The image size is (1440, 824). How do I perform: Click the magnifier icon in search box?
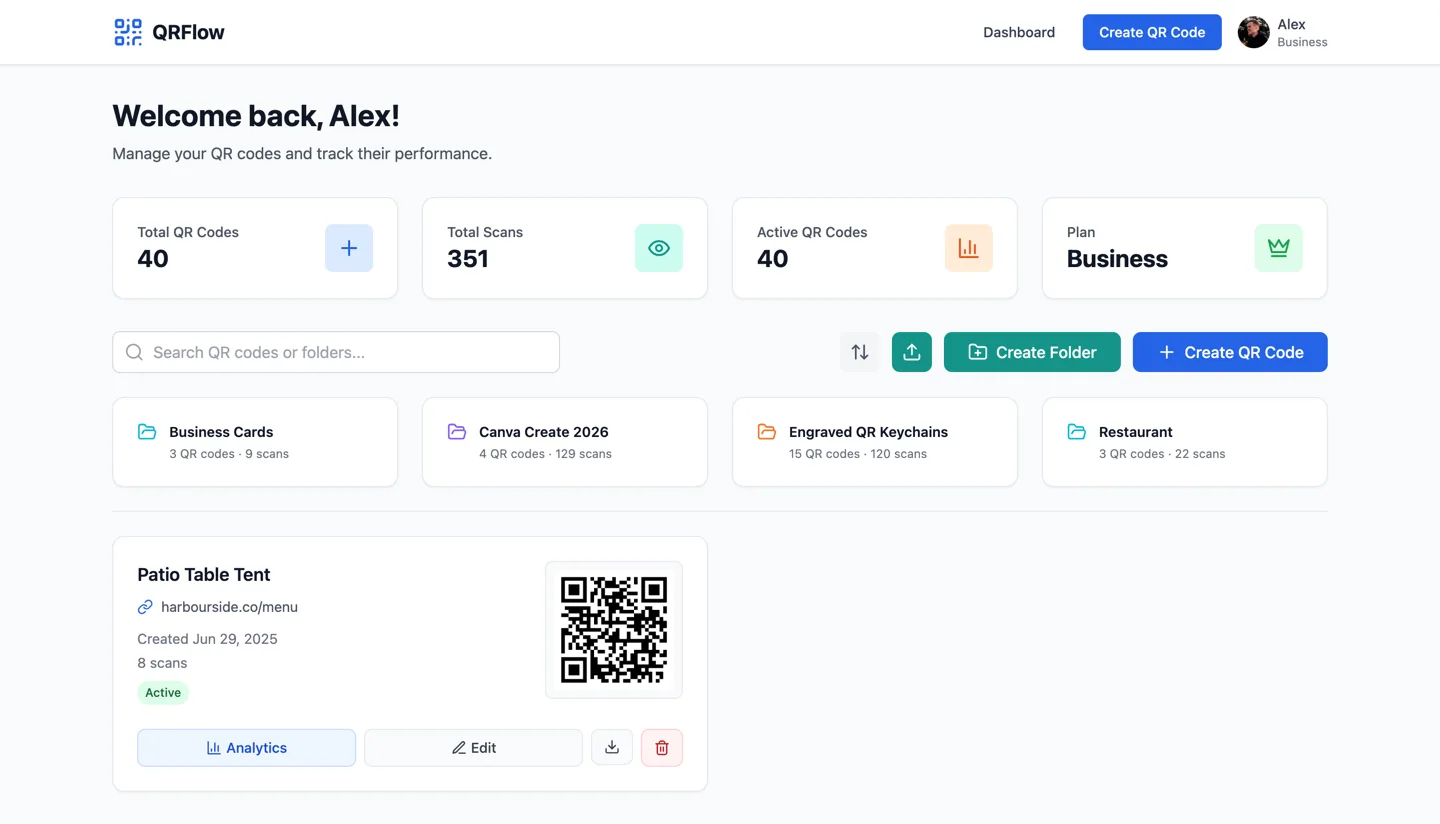134,352
